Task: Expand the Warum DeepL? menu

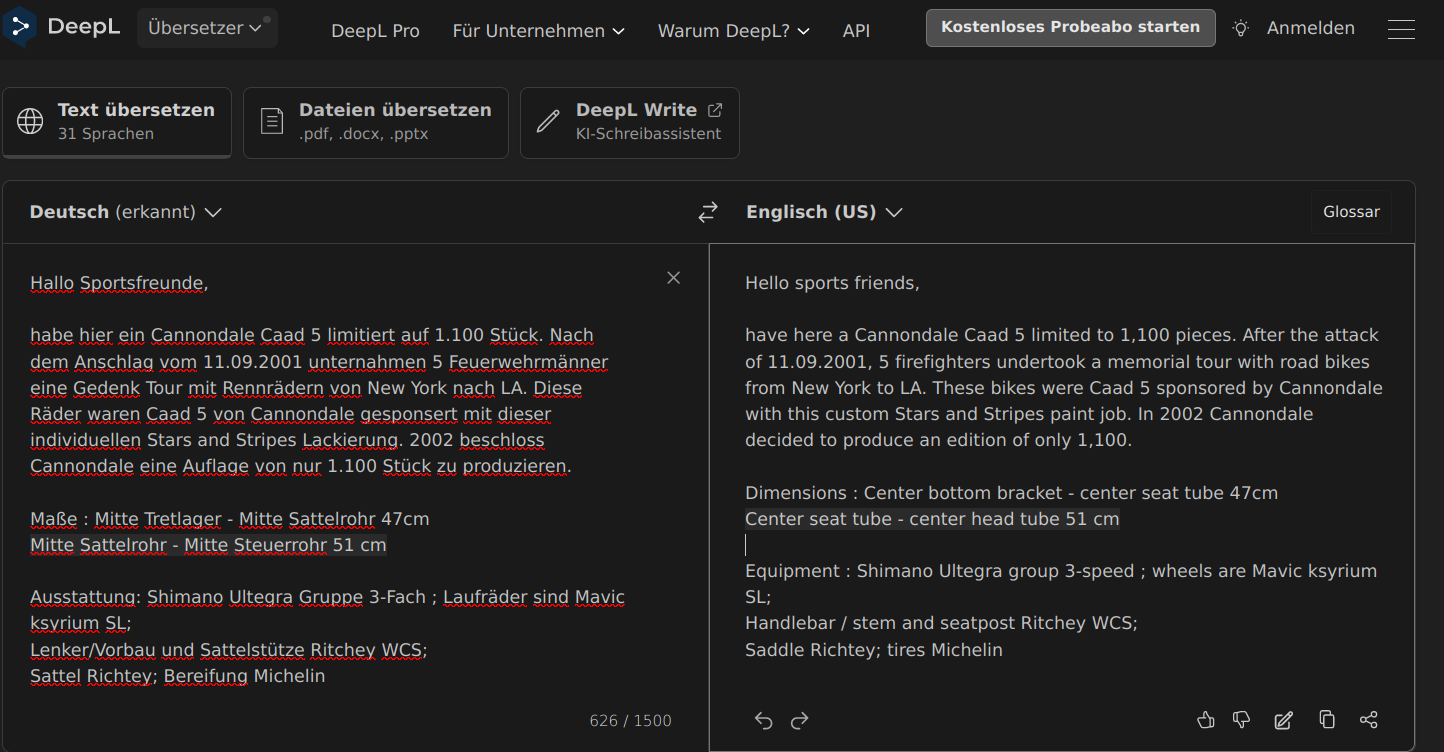Action: tap(733, 31)
